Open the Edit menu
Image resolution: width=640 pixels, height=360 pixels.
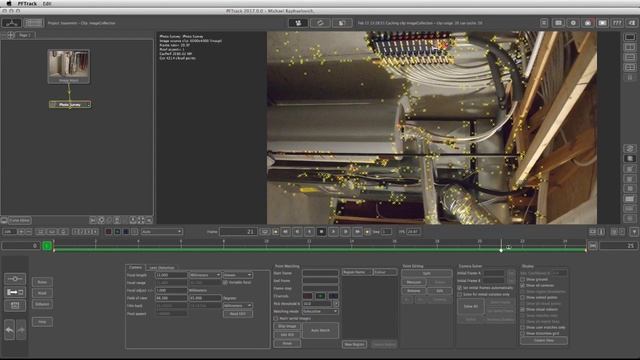coord(47,3)
